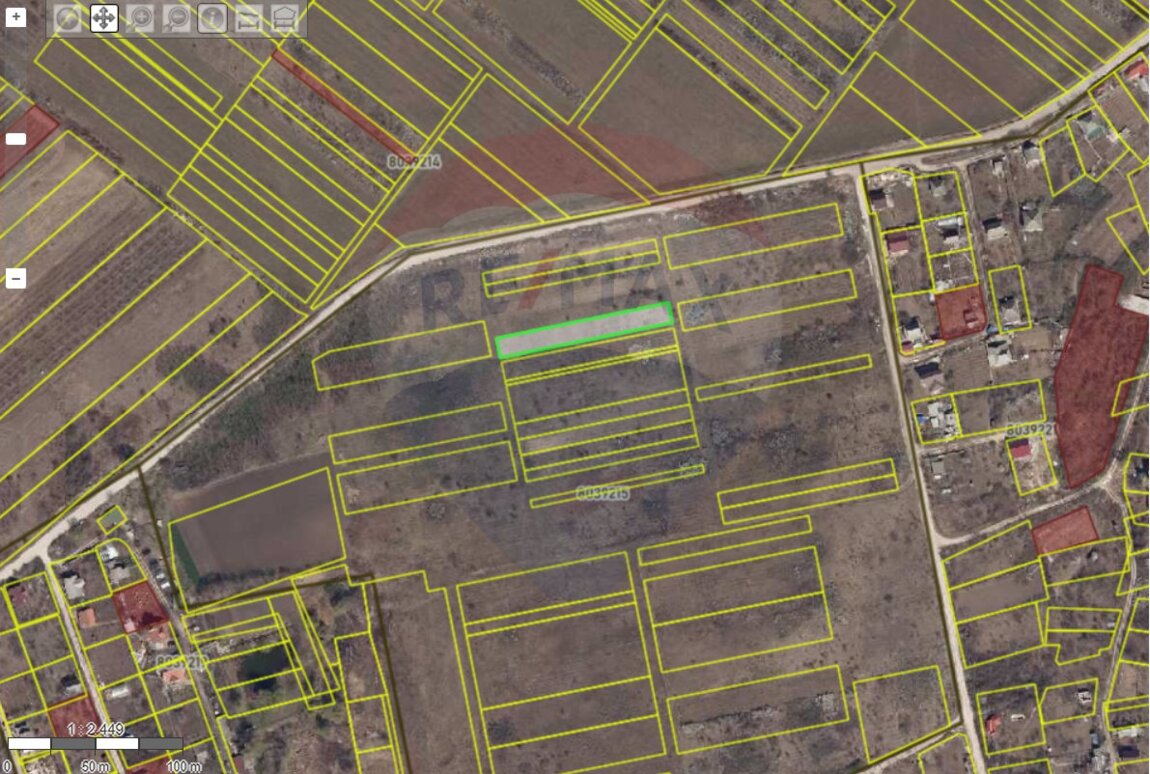The height and width of the screenshot is (774, 1150).
Task: Activate the zoom-in magnifier tool
Action: click(140, 18)
